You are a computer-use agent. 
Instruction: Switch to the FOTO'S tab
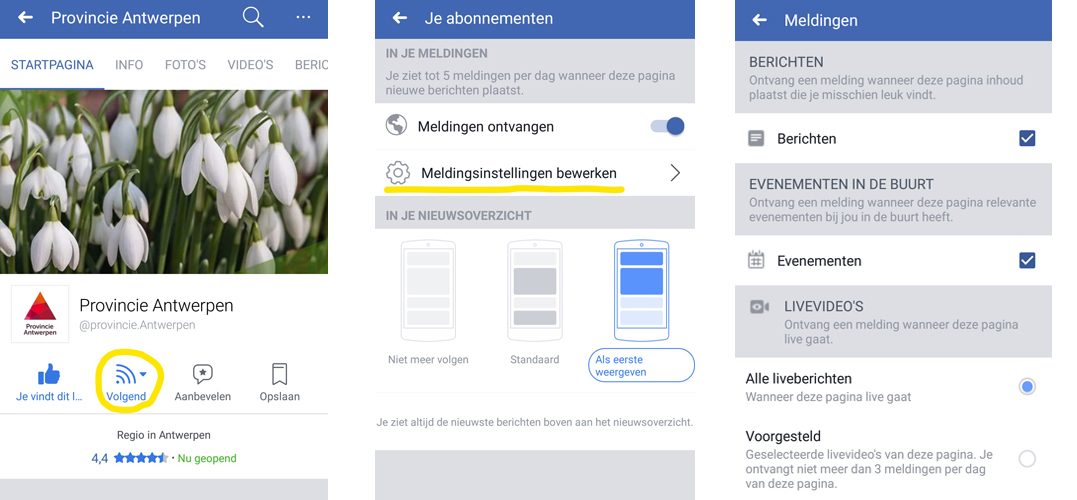185,65
